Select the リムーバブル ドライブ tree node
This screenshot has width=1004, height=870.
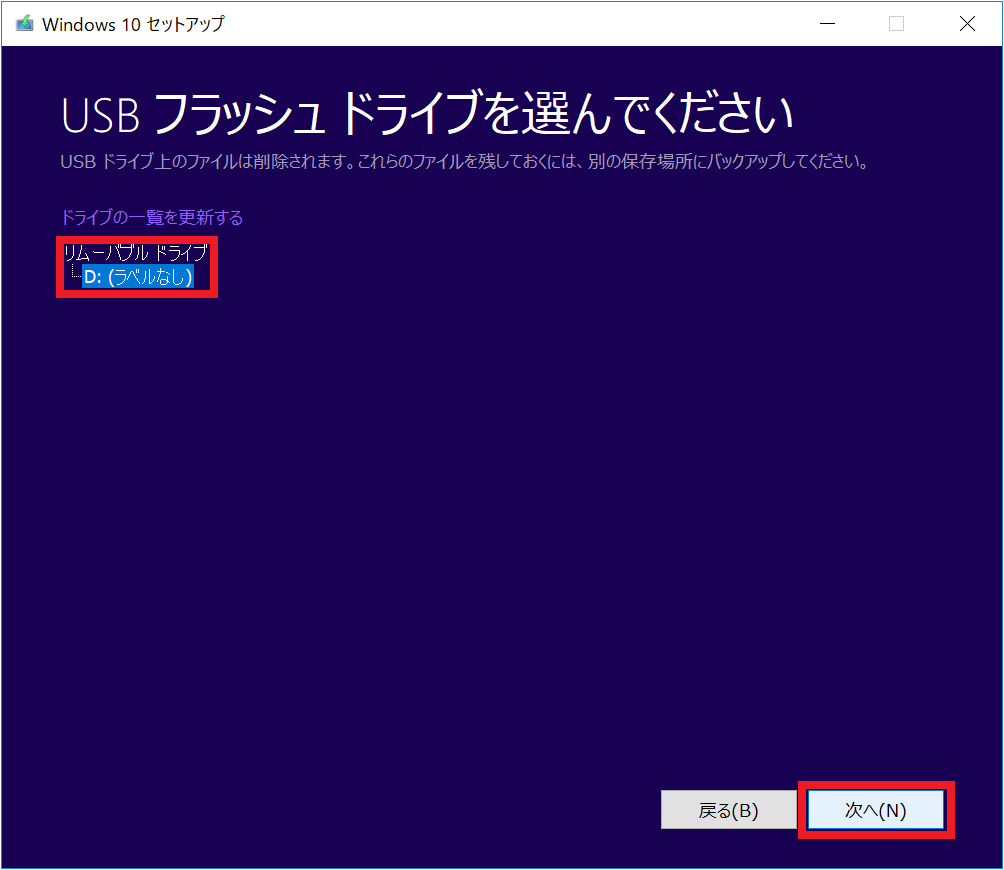[135, 253]
